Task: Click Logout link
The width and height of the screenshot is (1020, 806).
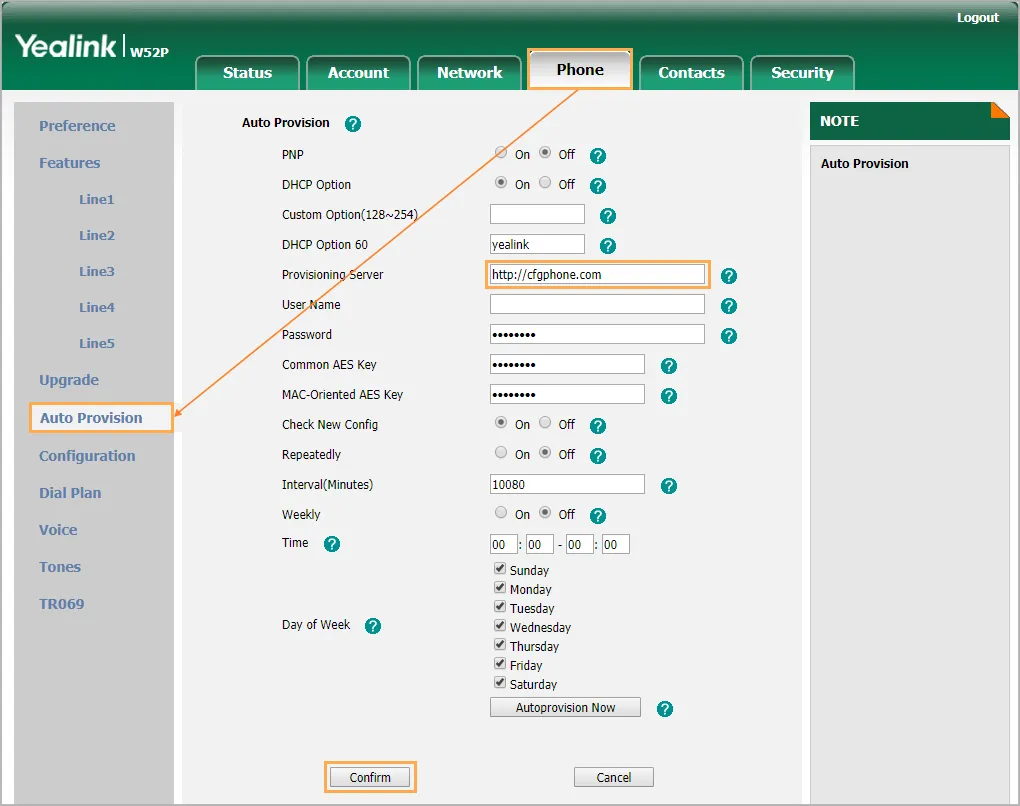Action: (977, 18)
